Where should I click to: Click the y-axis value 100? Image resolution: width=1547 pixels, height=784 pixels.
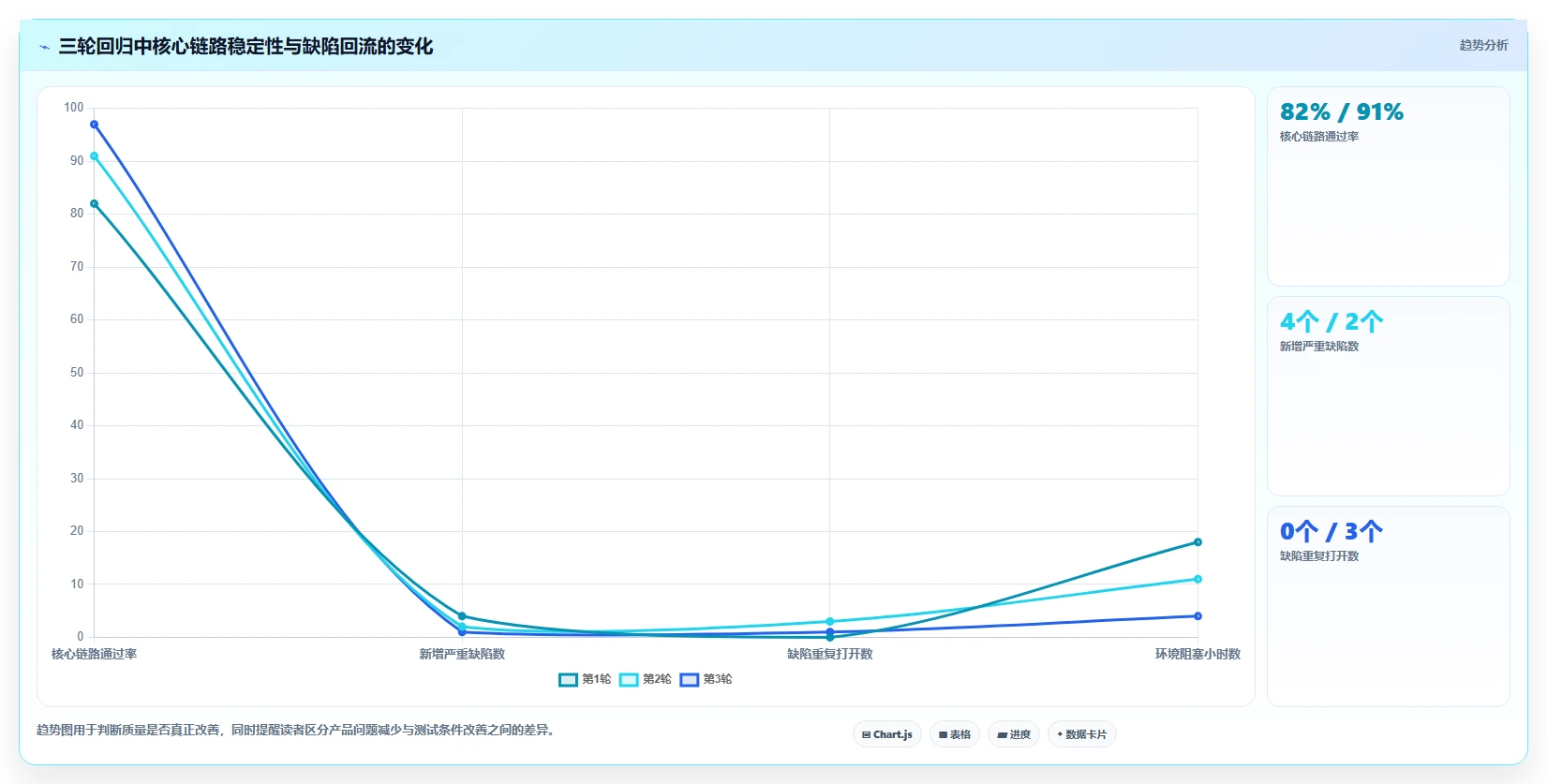[x=74, y=108]
